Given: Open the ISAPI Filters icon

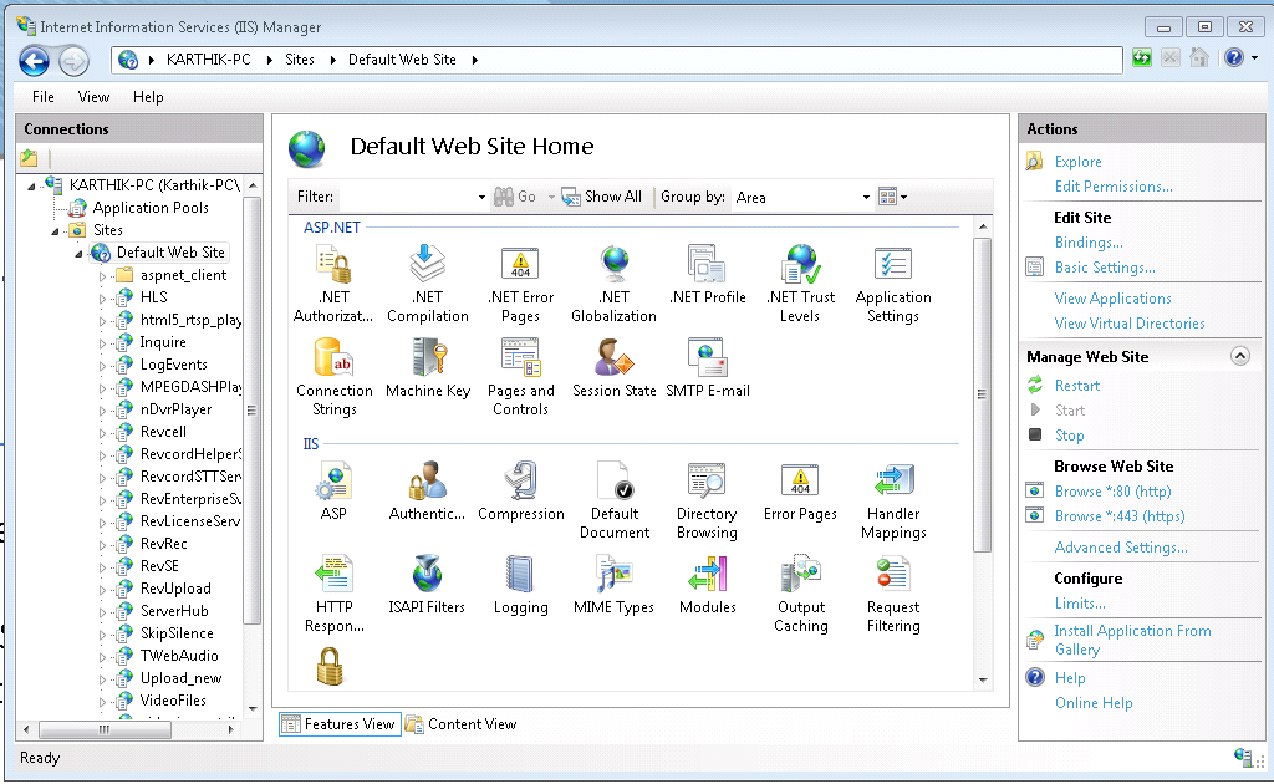Looking at the screenshot, I should point(428,575).
